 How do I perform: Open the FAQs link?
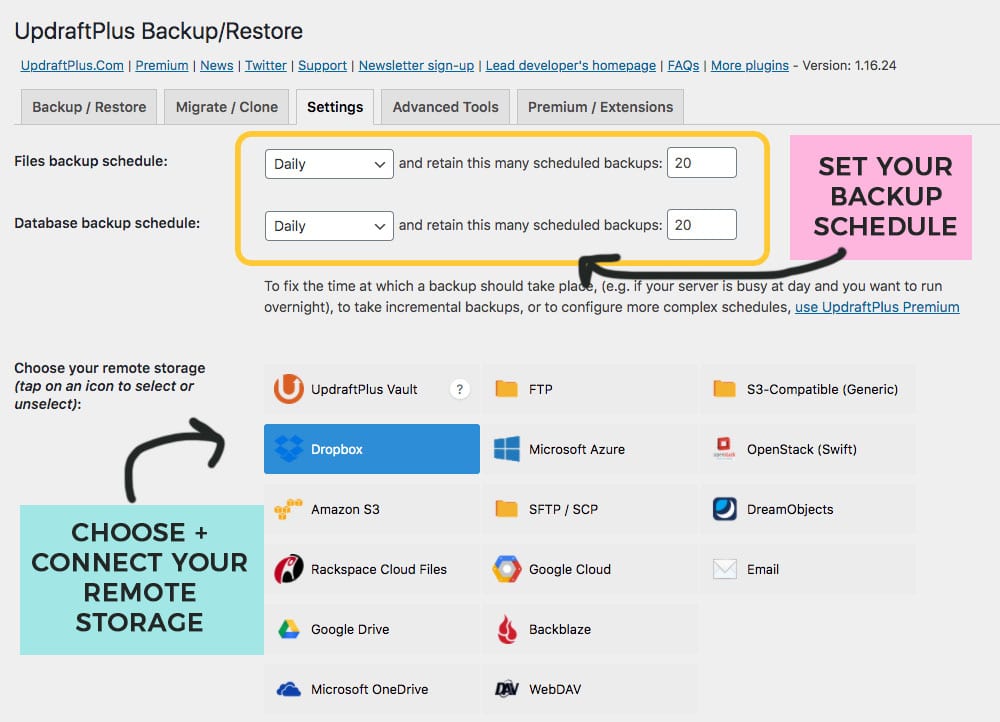684,66
